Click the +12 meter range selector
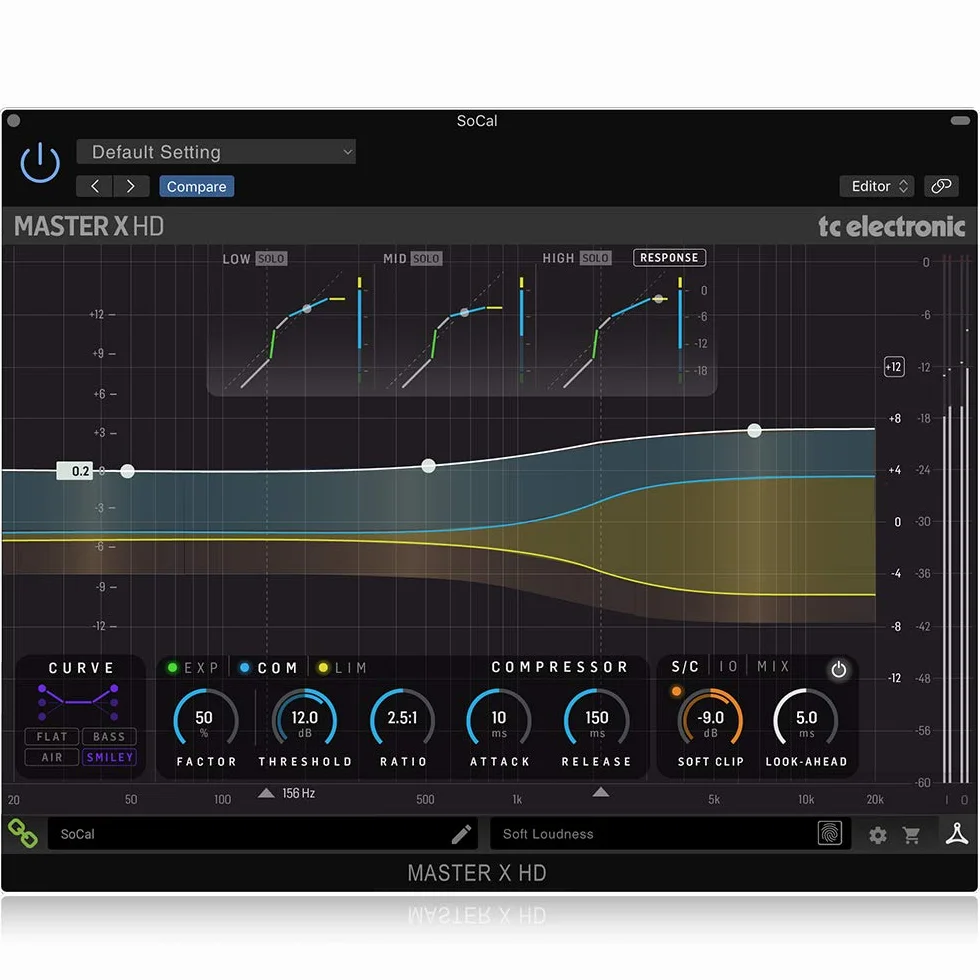The height and width of the screenshot is (980, 980). tap(894, 367)
